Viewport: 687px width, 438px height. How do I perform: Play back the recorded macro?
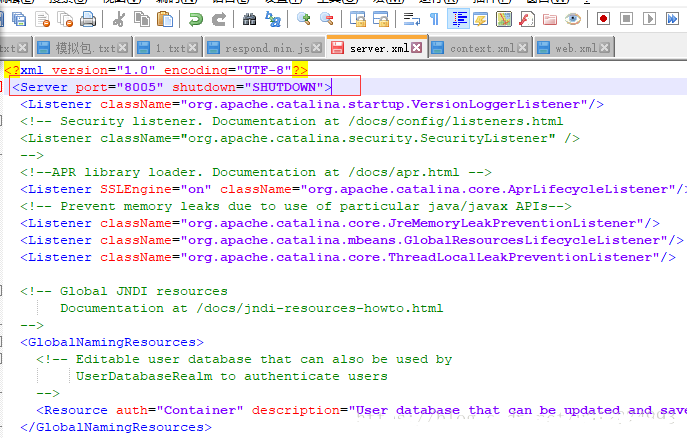click(x=649, y=19)
